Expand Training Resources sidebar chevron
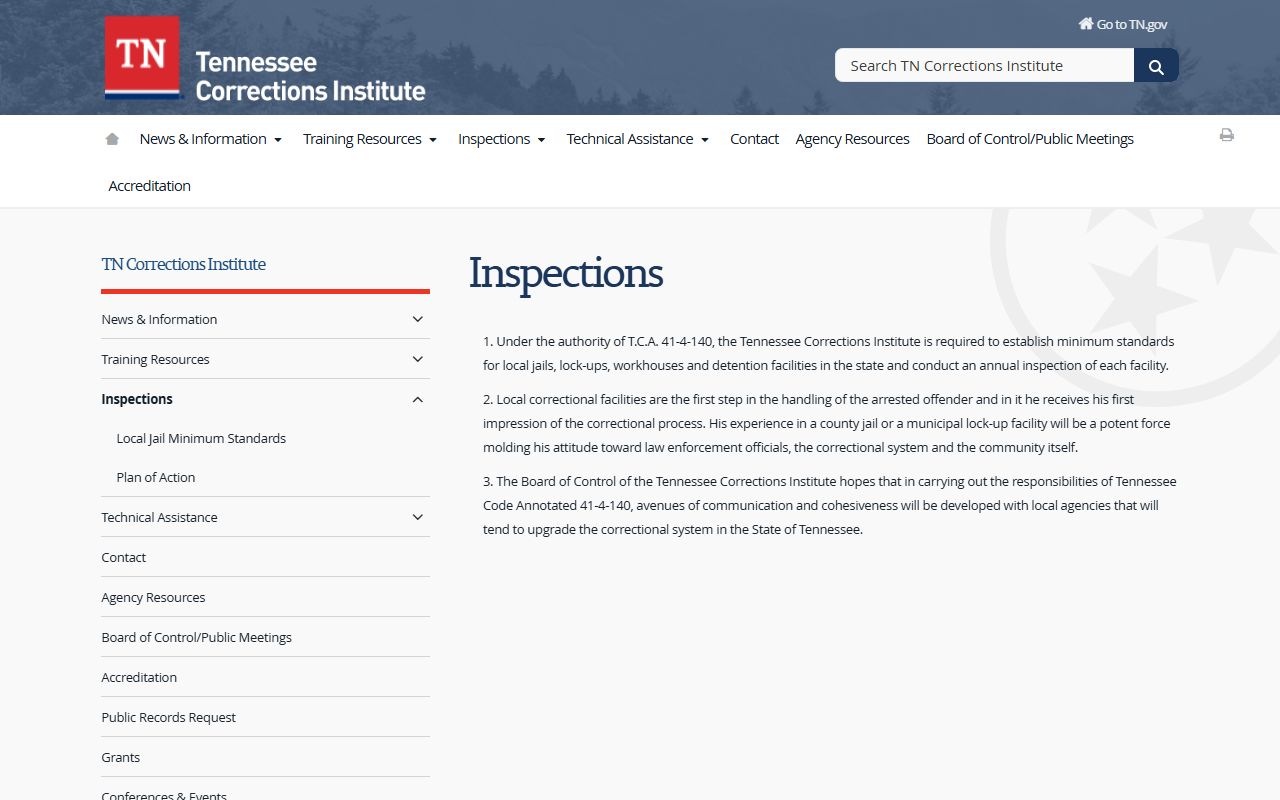The width and height of the screenshot is (1280, 800). pyautogui.click(x=418, y=359)
